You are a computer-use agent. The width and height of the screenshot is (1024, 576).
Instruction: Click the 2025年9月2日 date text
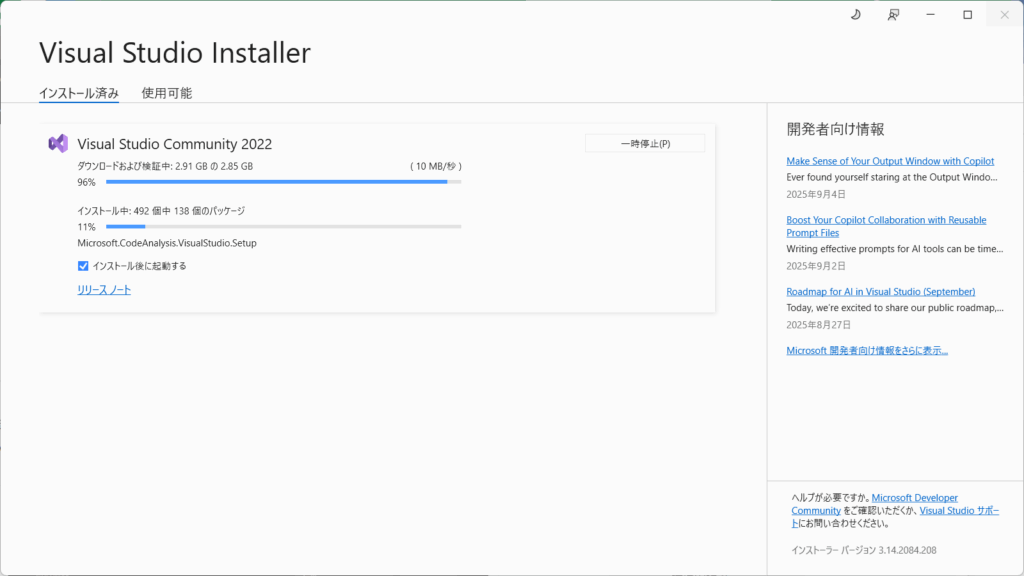coord(816,266)
